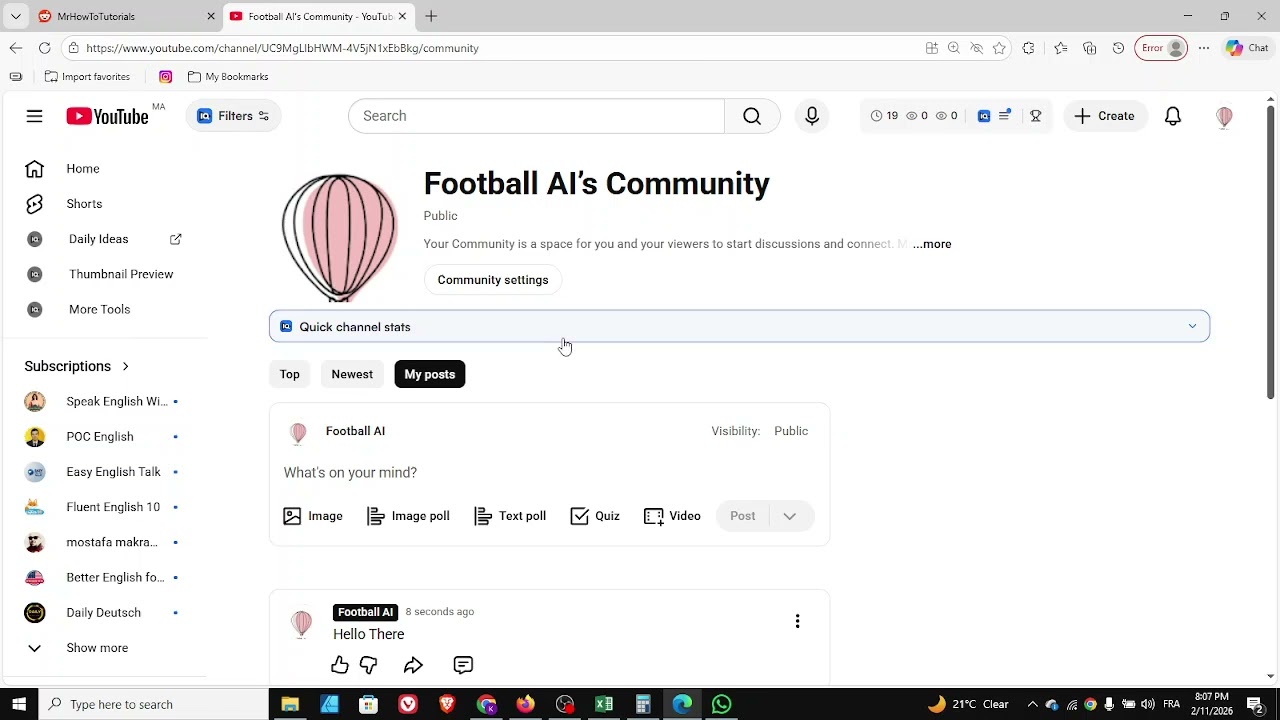The height and width of the screenshot is (720, 1280).
Task: Open the Import favorites bookmark
Action: (x=87, y=77)
